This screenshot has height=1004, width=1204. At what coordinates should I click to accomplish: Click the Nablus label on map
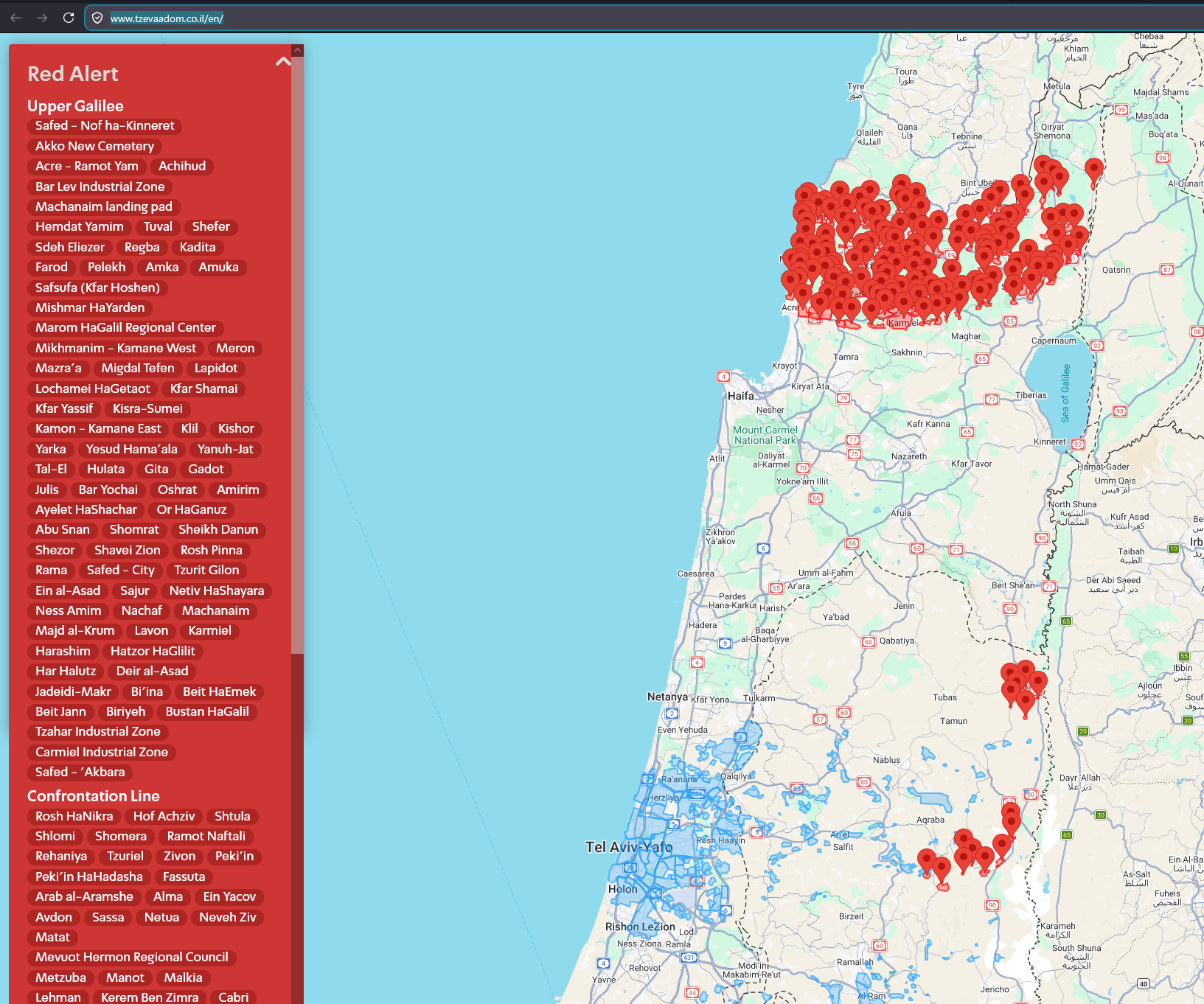(886, 760)
